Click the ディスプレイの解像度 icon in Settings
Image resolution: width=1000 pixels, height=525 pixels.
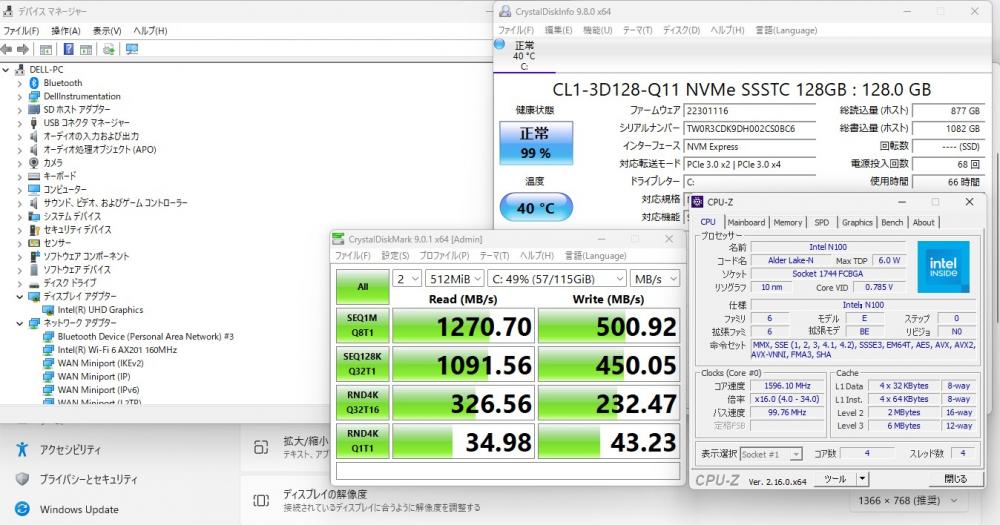(x=261, y=500)
